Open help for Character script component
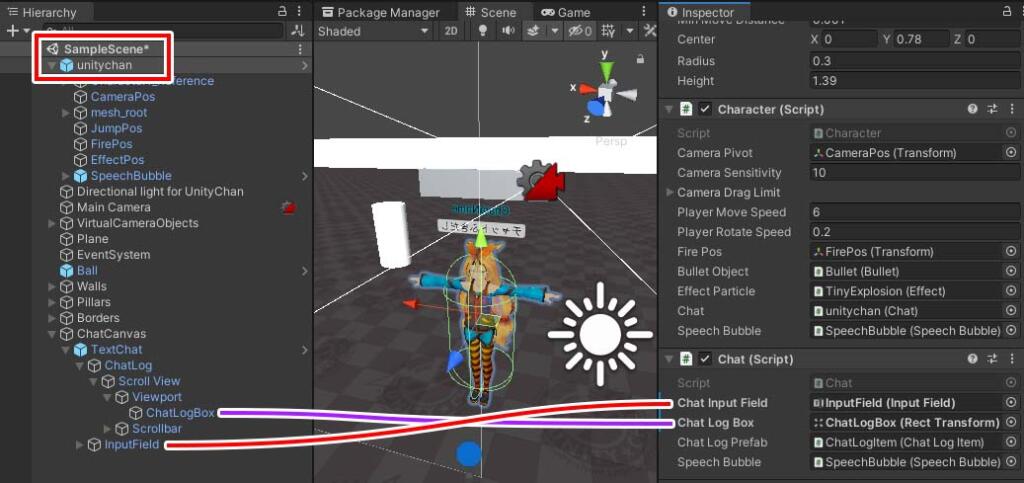 [x=973, y=110]
